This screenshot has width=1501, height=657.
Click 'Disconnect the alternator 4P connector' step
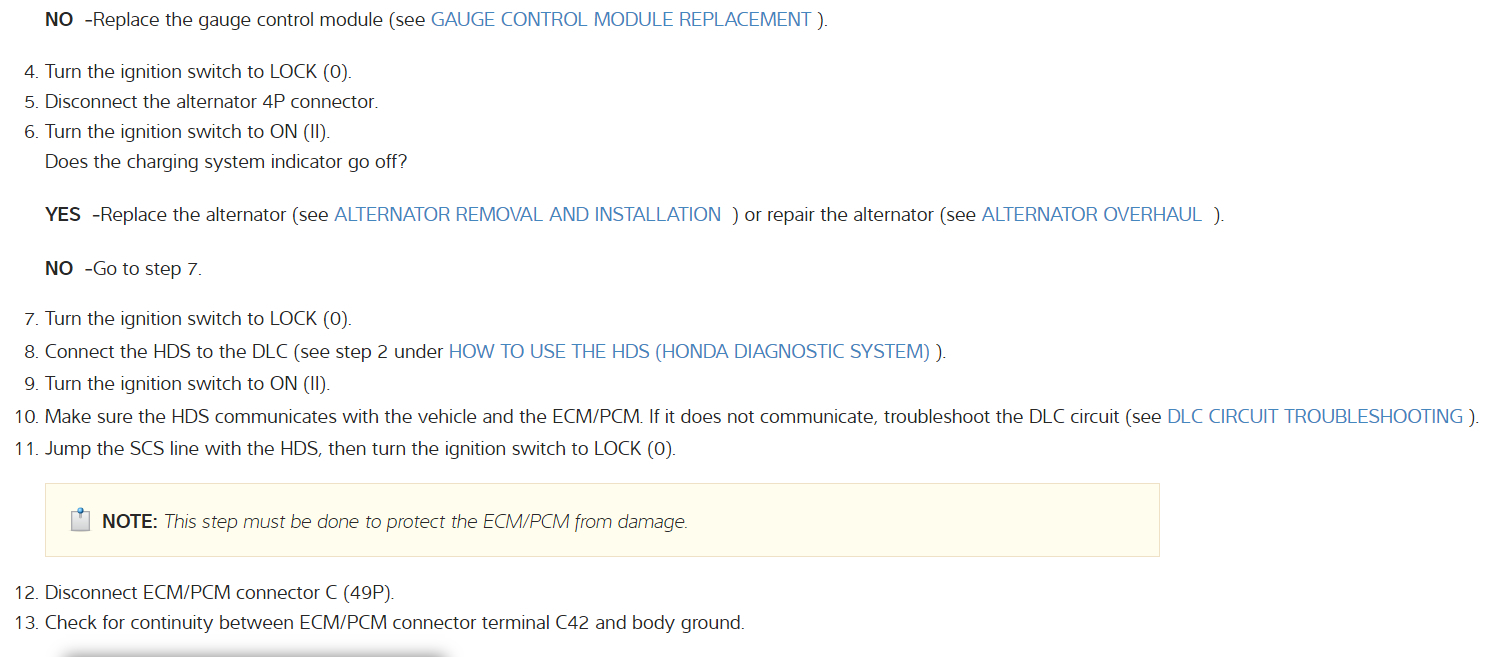point(211,102)
